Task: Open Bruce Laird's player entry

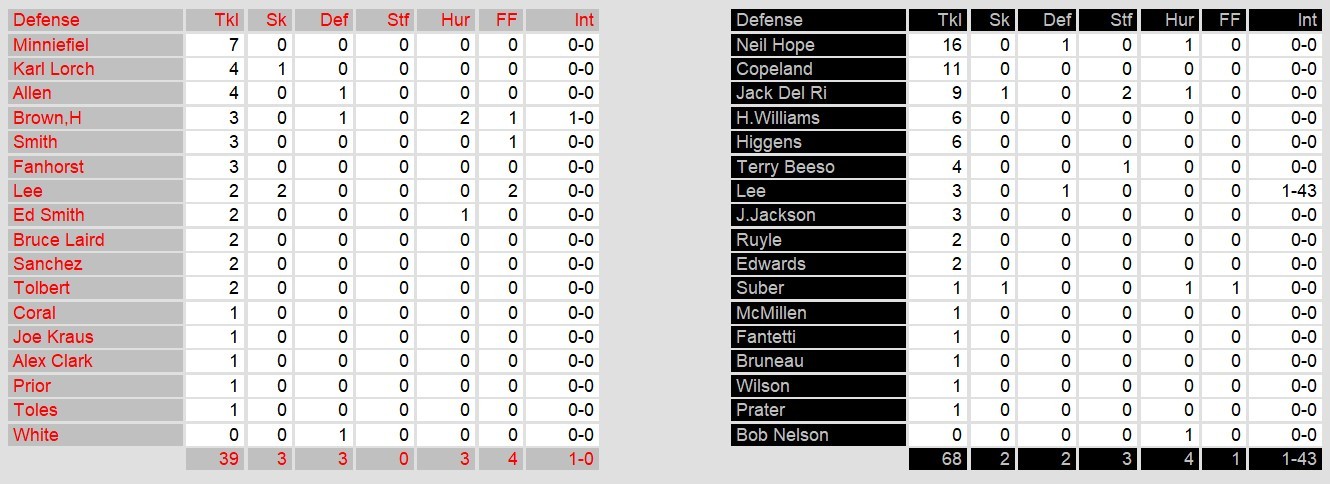Action: 58,240
